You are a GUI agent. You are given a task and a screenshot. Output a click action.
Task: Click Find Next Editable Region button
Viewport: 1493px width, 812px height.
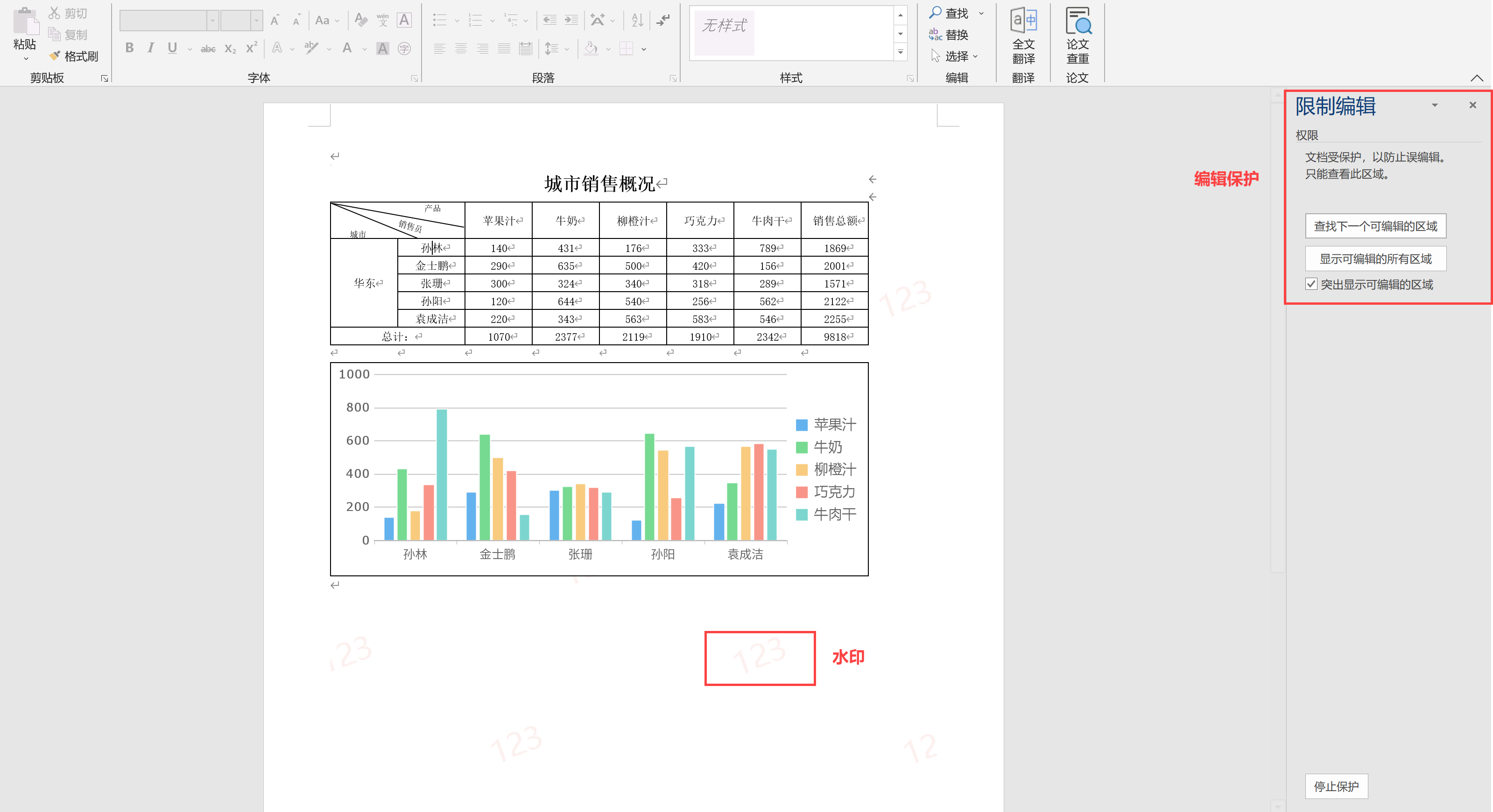(x=1375, y=226)
